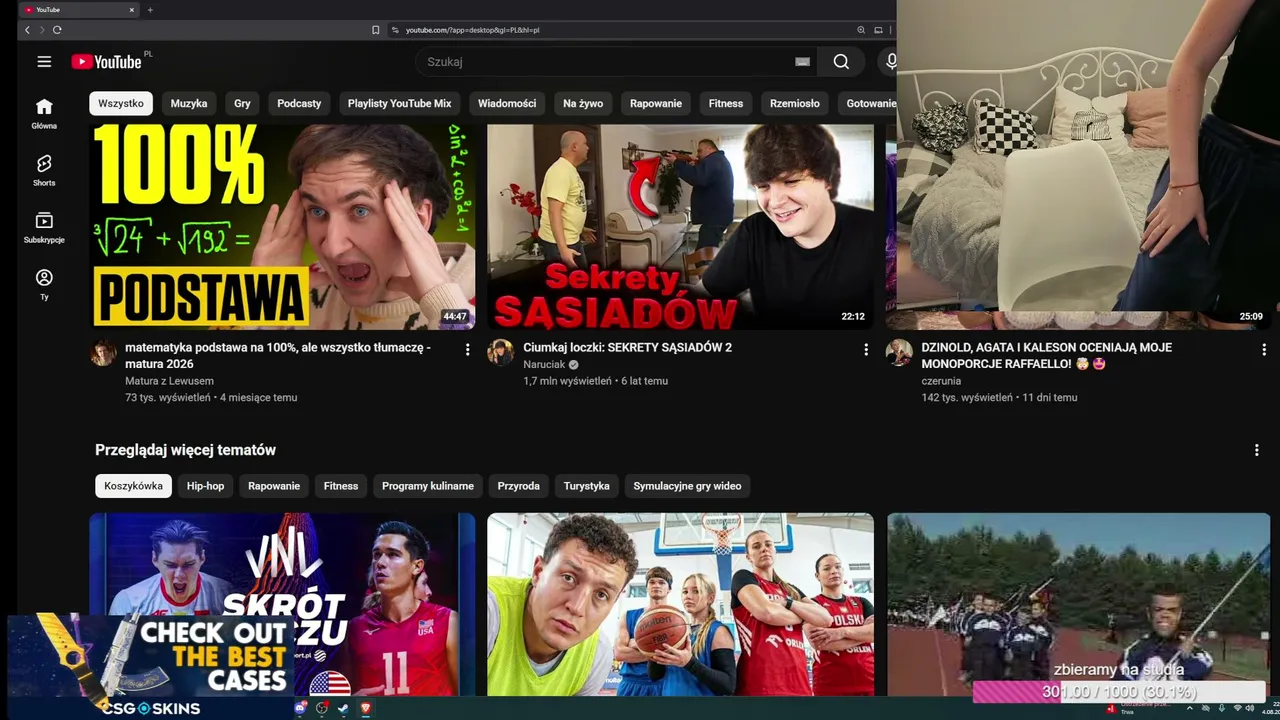
Task: Select the Przyroda topic chip
Action: tap(518, 486)
